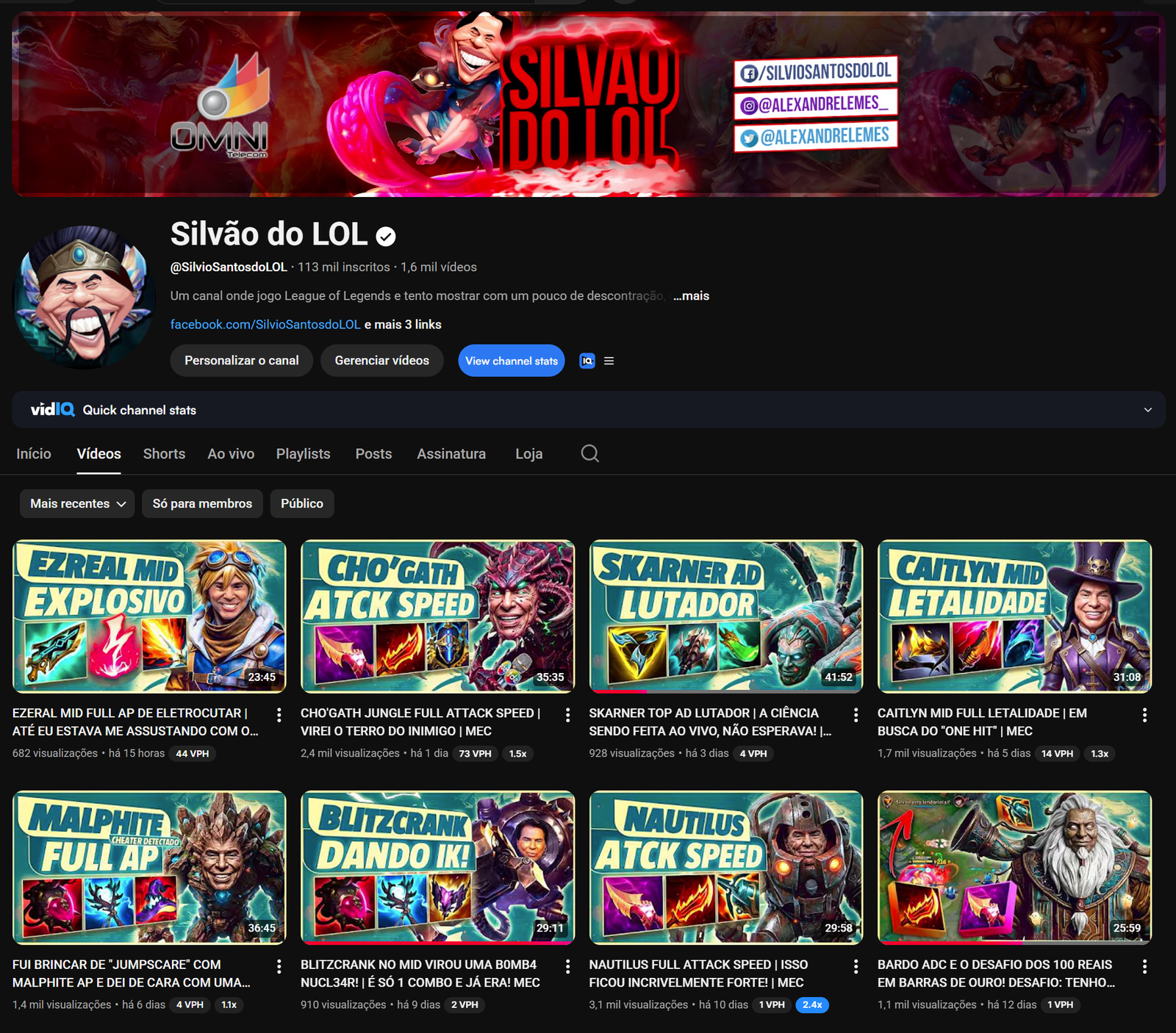The width and height of the screenshot is (1176, 1033).
Task: Go to the Loja tab
Action: coord(529,454)
